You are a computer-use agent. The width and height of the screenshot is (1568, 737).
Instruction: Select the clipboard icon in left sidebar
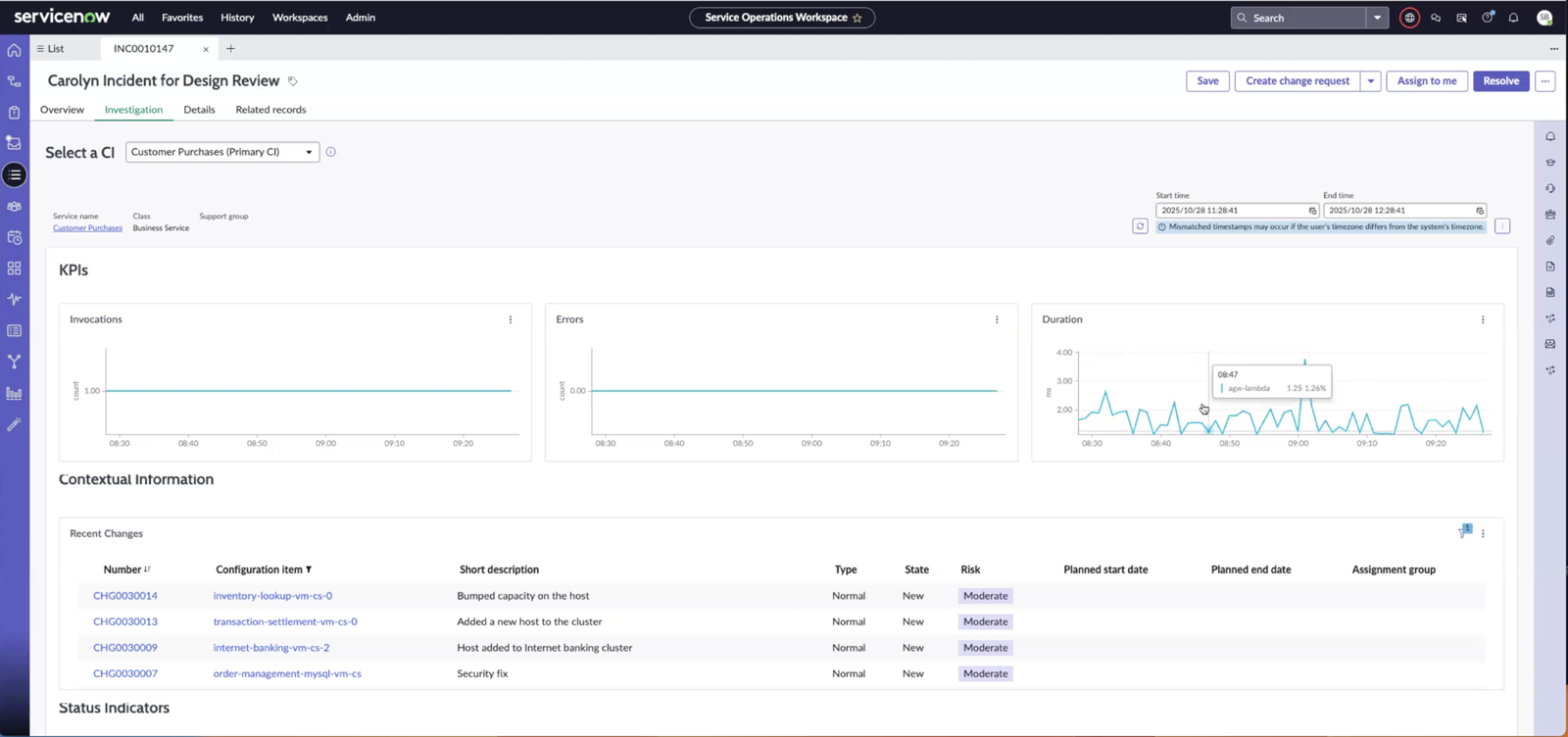14,113
